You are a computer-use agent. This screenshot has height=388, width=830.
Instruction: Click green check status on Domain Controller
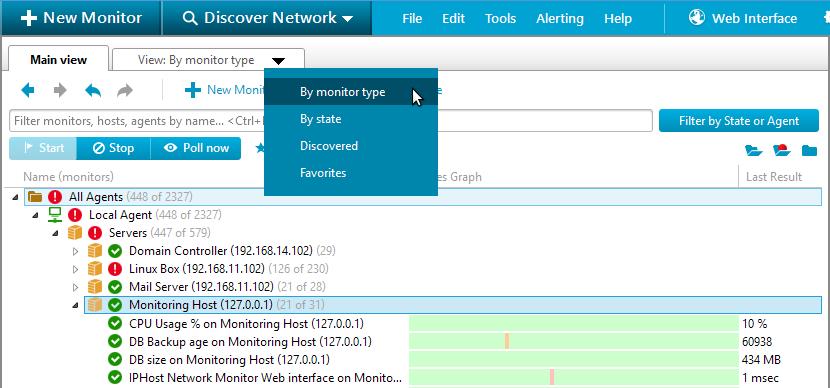coord(115,251)
